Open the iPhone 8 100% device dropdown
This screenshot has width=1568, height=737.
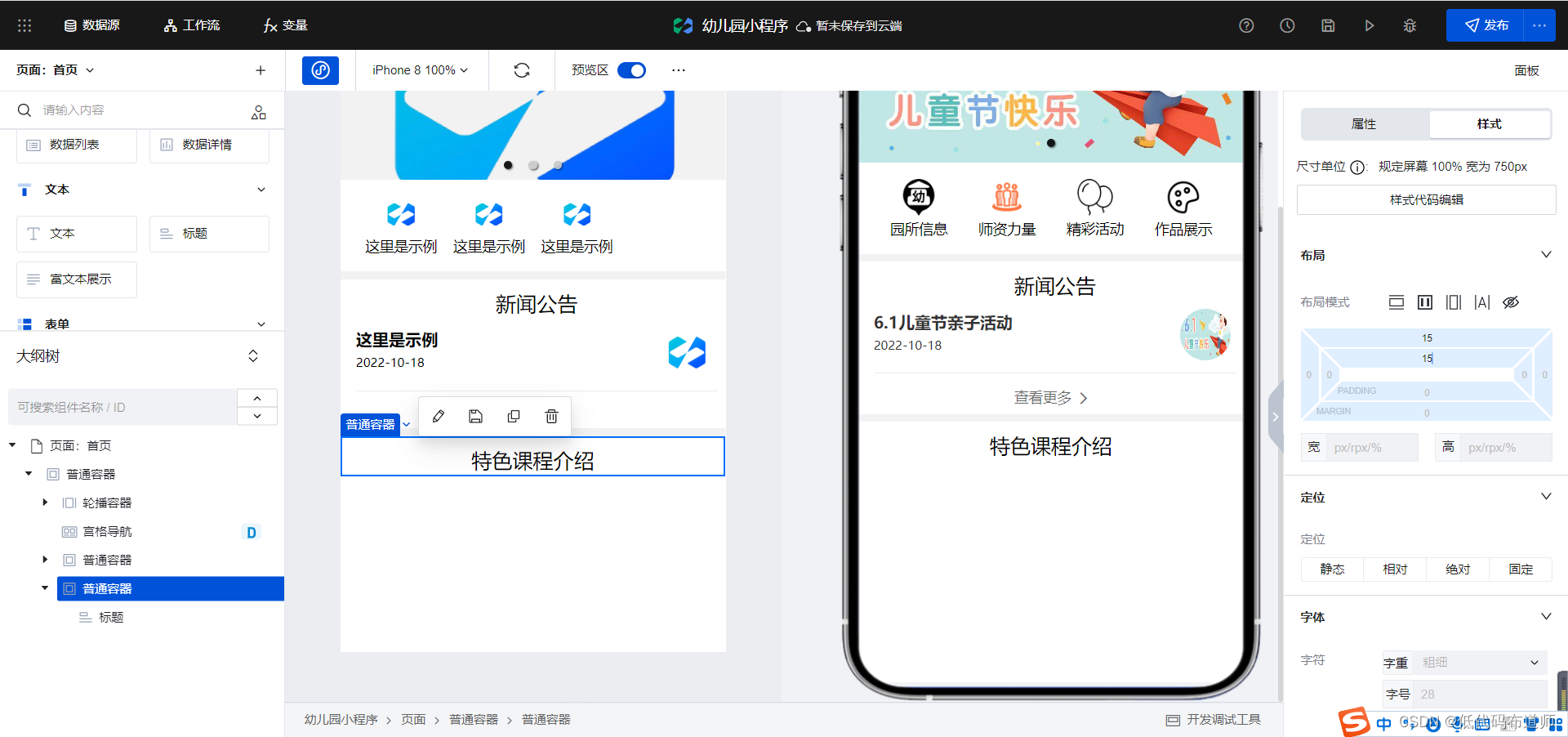click(420, 70)
